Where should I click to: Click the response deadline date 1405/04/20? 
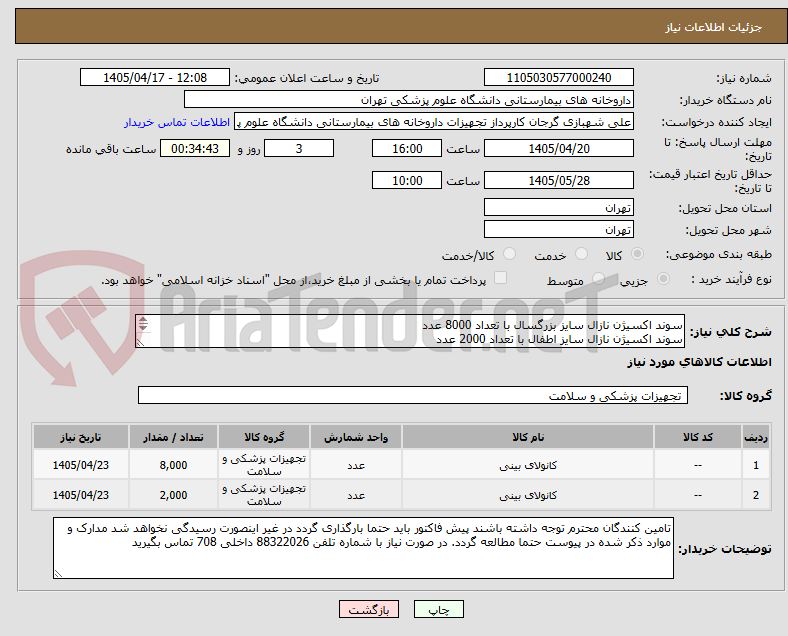pyautogui.click(x=558, y=149)
